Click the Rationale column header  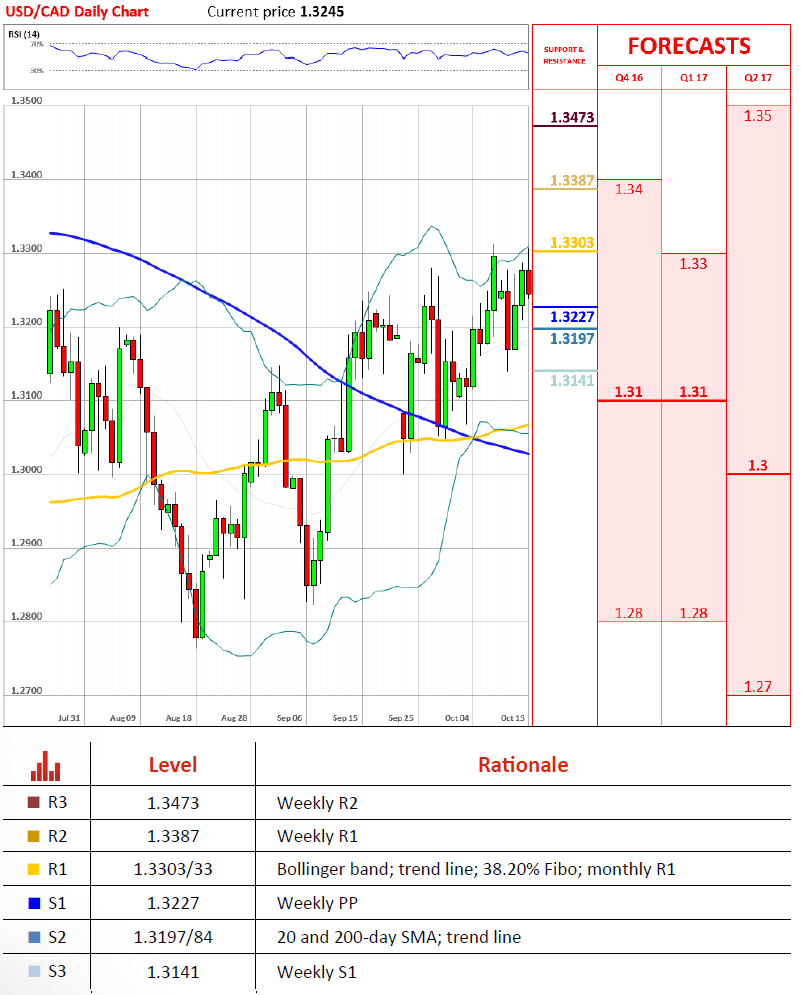click(x=522, y=766)
